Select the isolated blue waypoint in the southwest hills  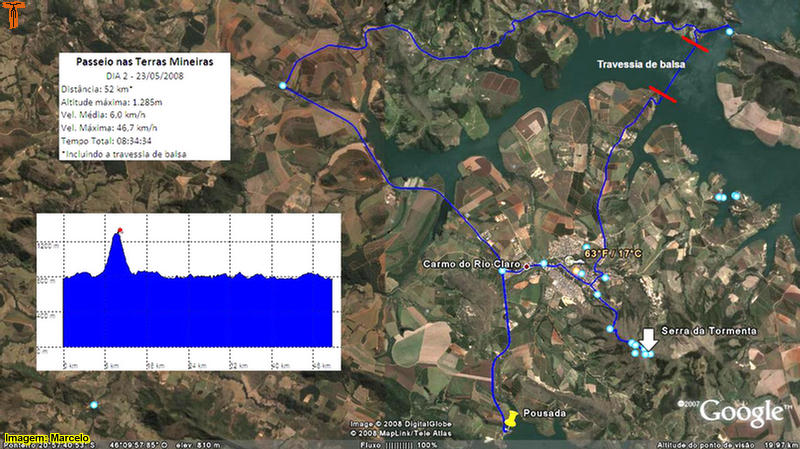(94, 405)
